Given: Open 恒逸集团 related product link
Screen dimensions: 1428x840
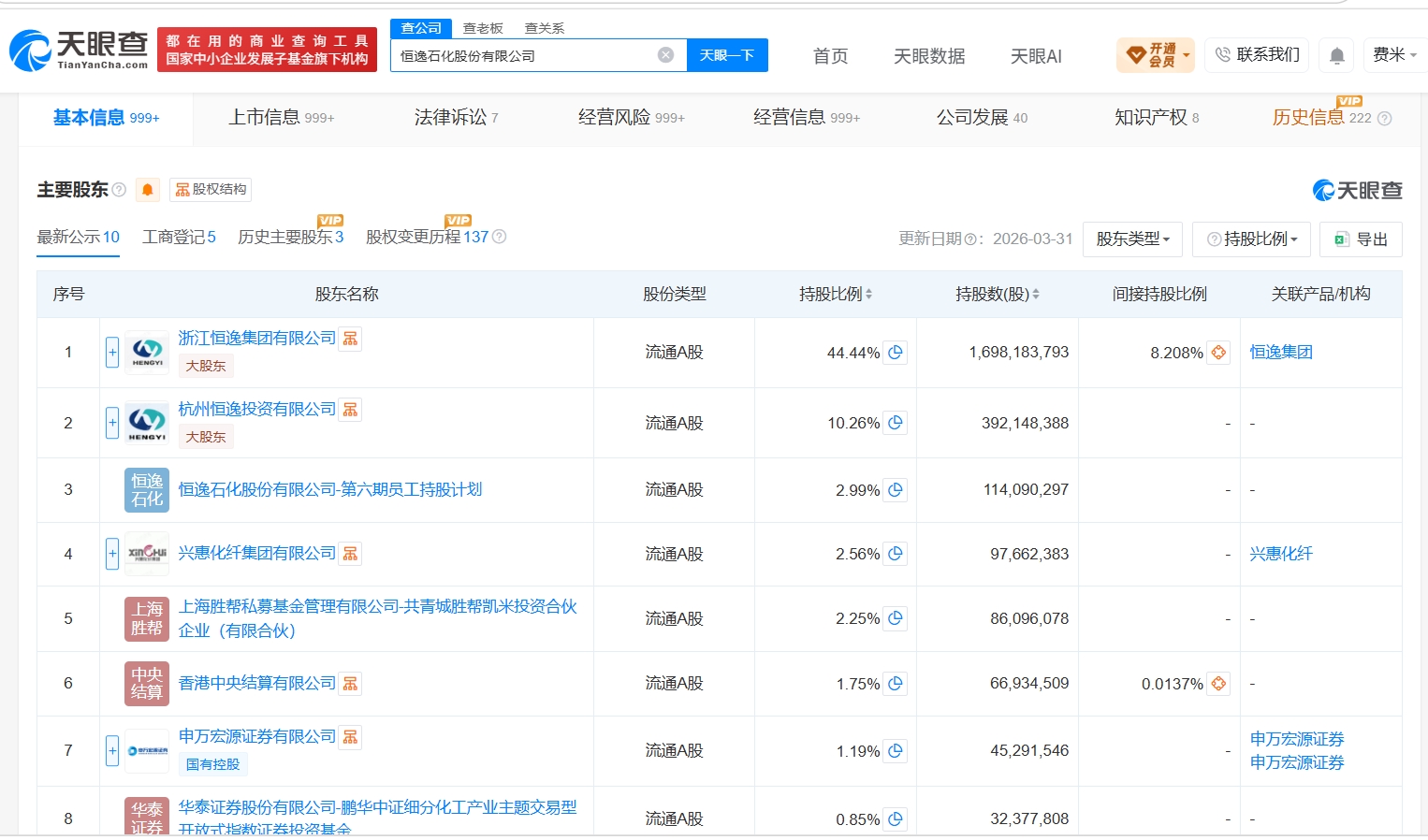Looking at the screenshot, I should coord(1281,353).
